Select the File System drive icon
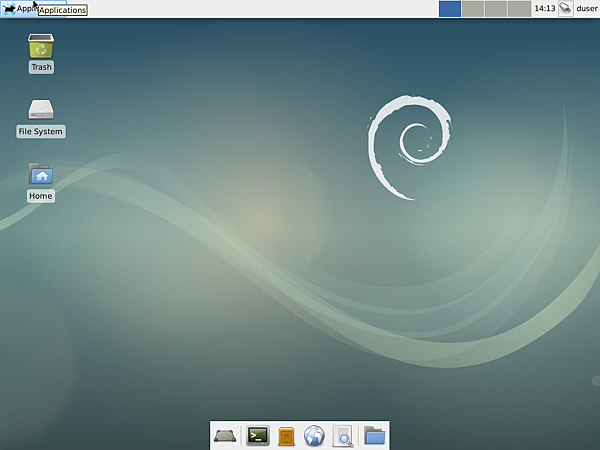The image size is (600, 450). [41, 110]
